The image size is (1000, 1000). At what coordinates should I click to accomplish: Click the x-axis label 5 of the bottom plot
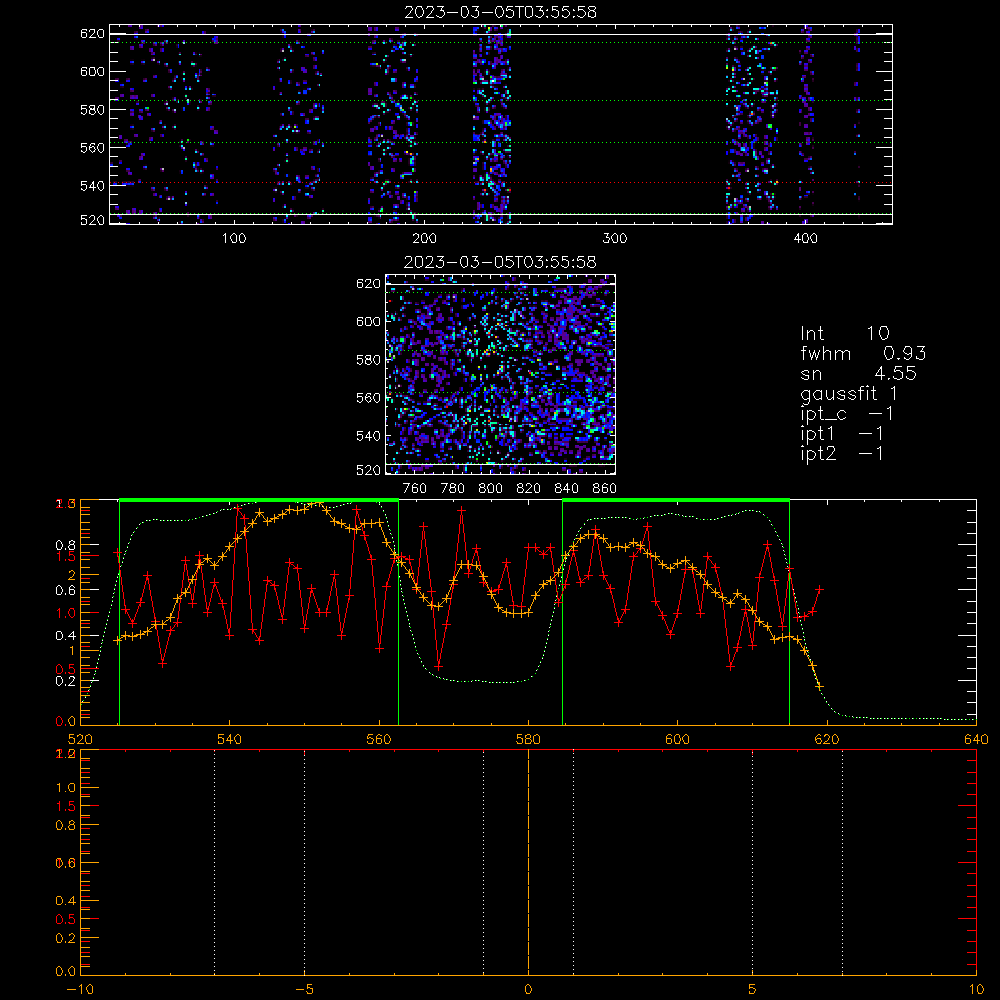pos(753,989)
